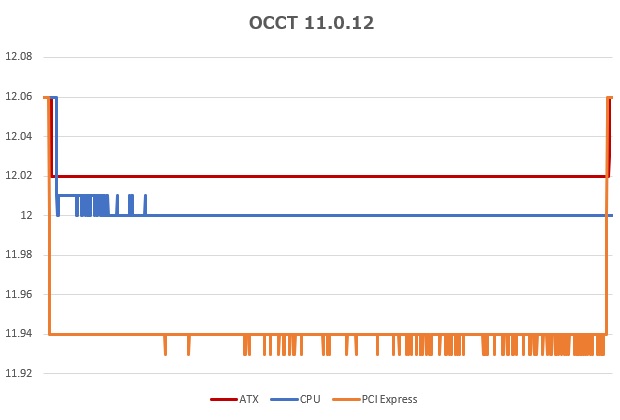Select the 11.96 y-axis label
620x420 pixels.
pyautogui.click(x=19, y=295)
